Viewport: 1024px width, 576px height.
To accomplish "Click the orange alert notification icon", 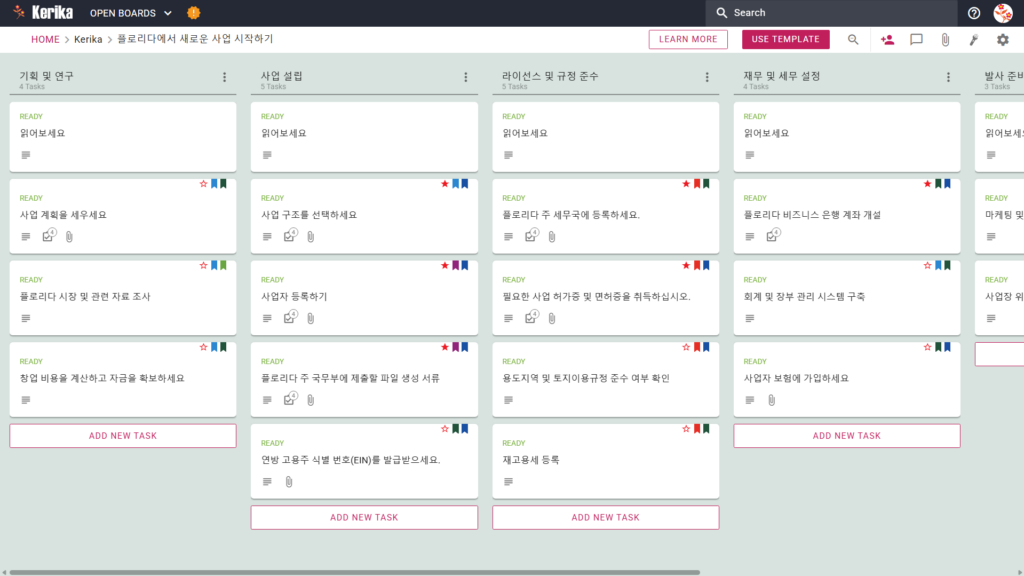I will (x=193, y=12).
